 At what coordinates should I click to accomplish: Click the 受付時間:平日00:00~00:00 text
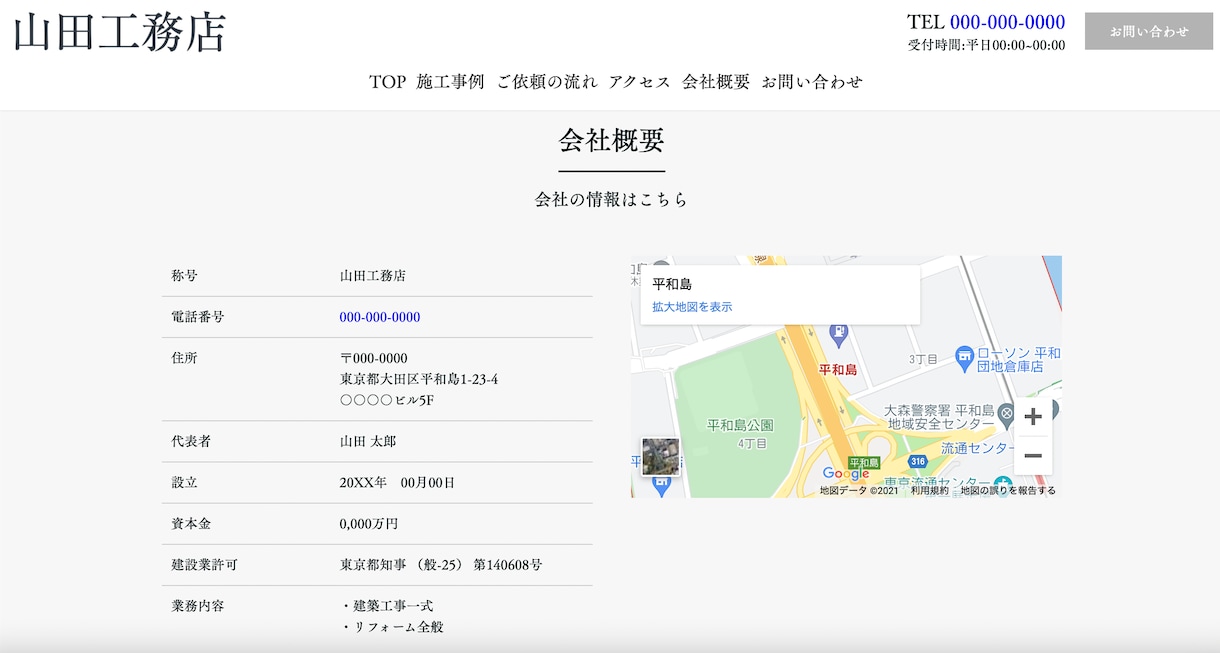(x=986, y=45)
